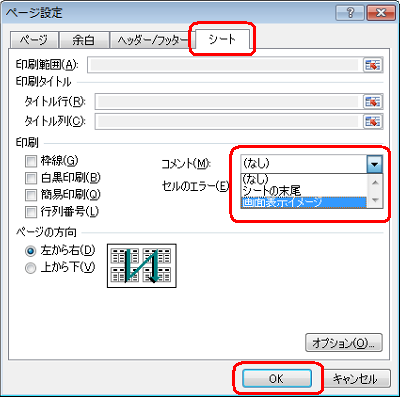
Task: Open printer オプション settings
Action: [344, 343]
